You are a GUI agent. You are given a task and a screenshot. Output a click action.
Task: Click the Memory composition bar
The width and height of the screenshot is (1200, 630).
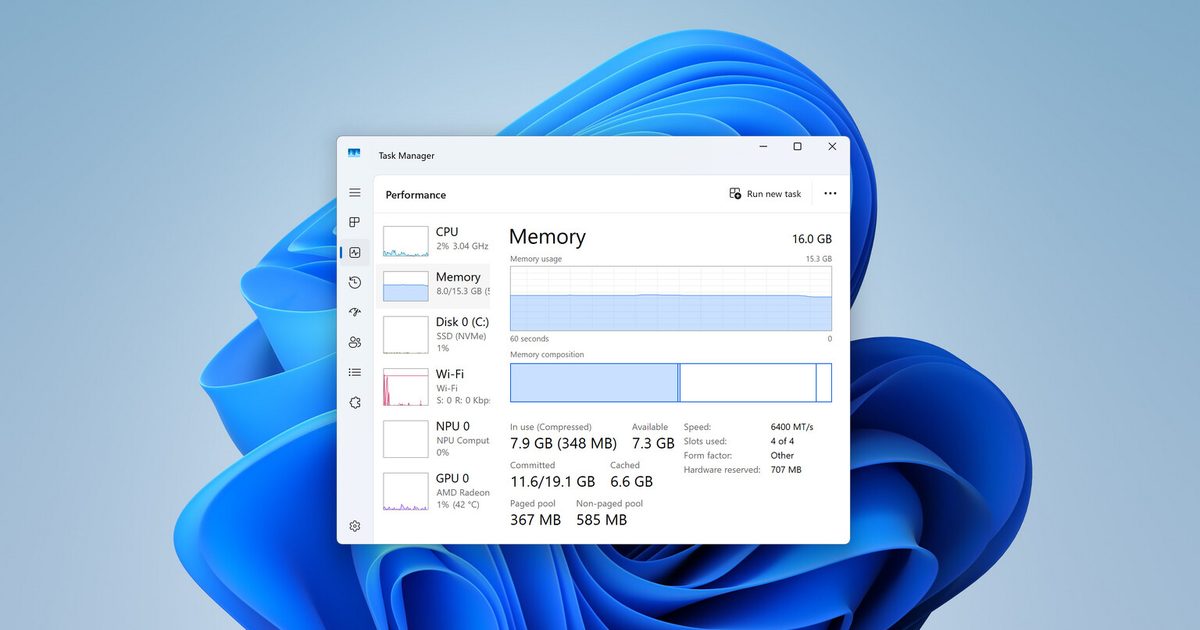(671, 383)
